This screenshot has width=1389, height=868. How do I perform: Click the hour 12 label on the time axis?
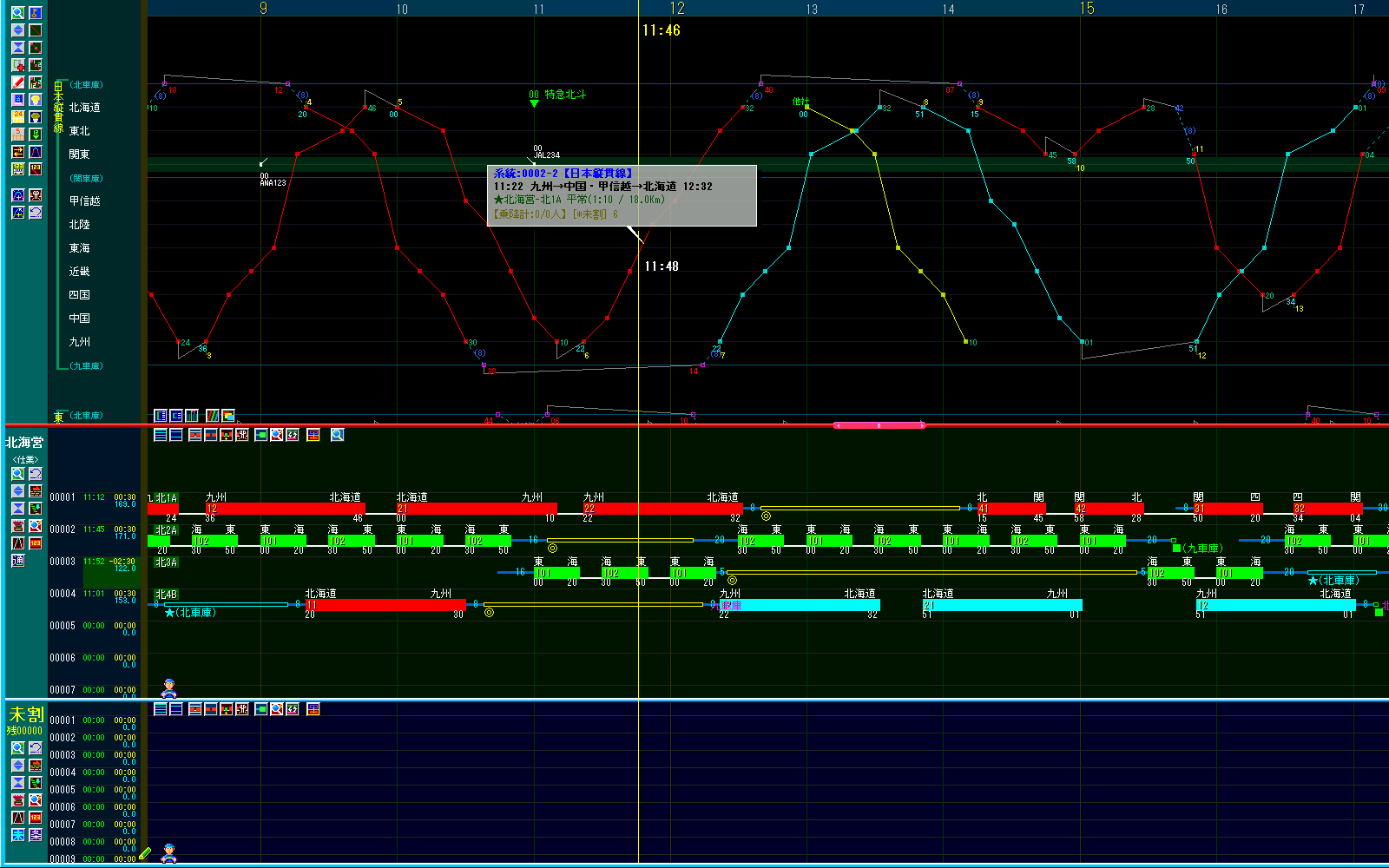[677, 9]
